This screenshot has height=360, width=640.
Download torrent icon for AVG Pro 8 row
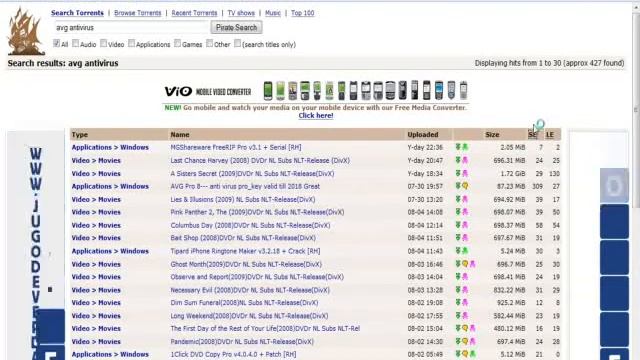(458, 186)
